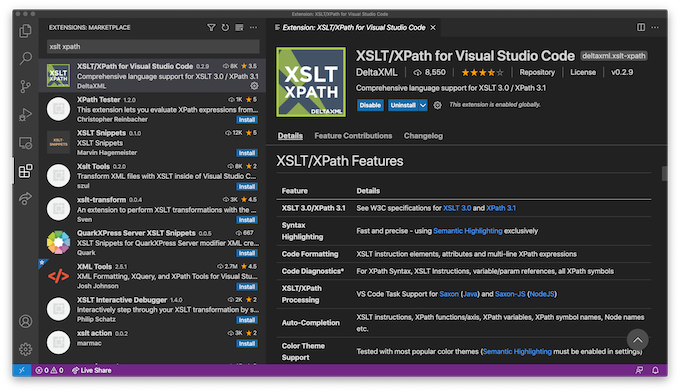Open manage gear next to Uninstall button
Image resolution: width=680 pixels, height=392 pixels.
[438, 105]
